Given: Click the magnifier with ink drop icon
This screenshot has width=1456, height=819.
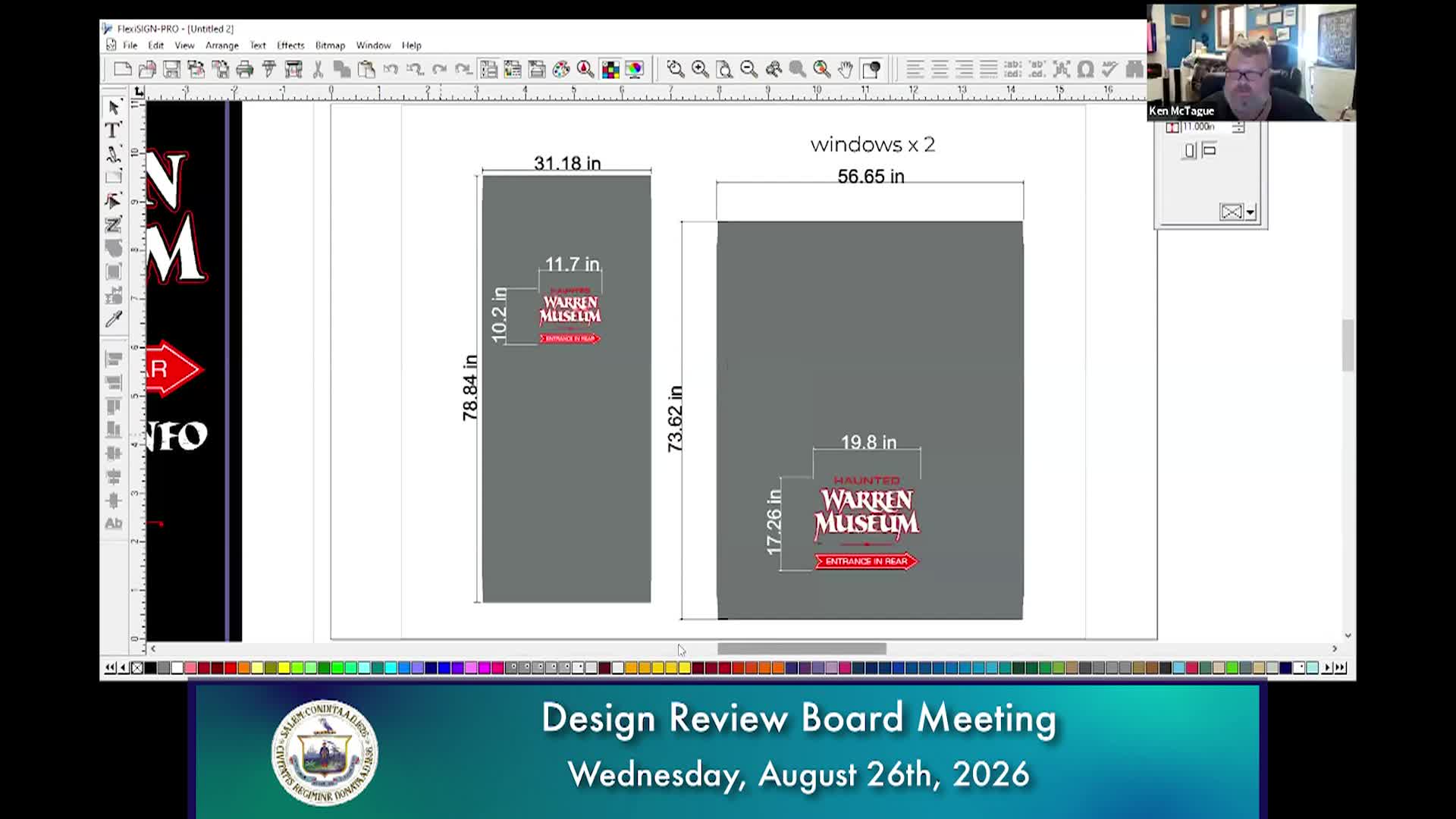Looking at the screenshot, I should [585, 70].
